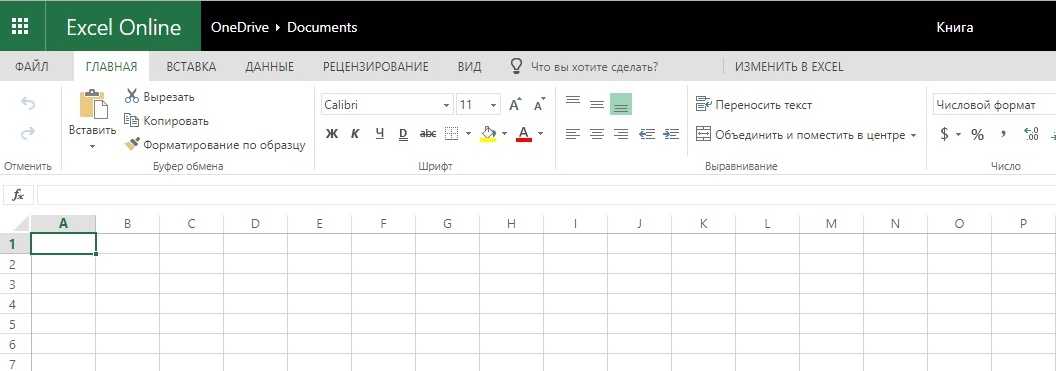Increase font size with large A

(516, 105)
